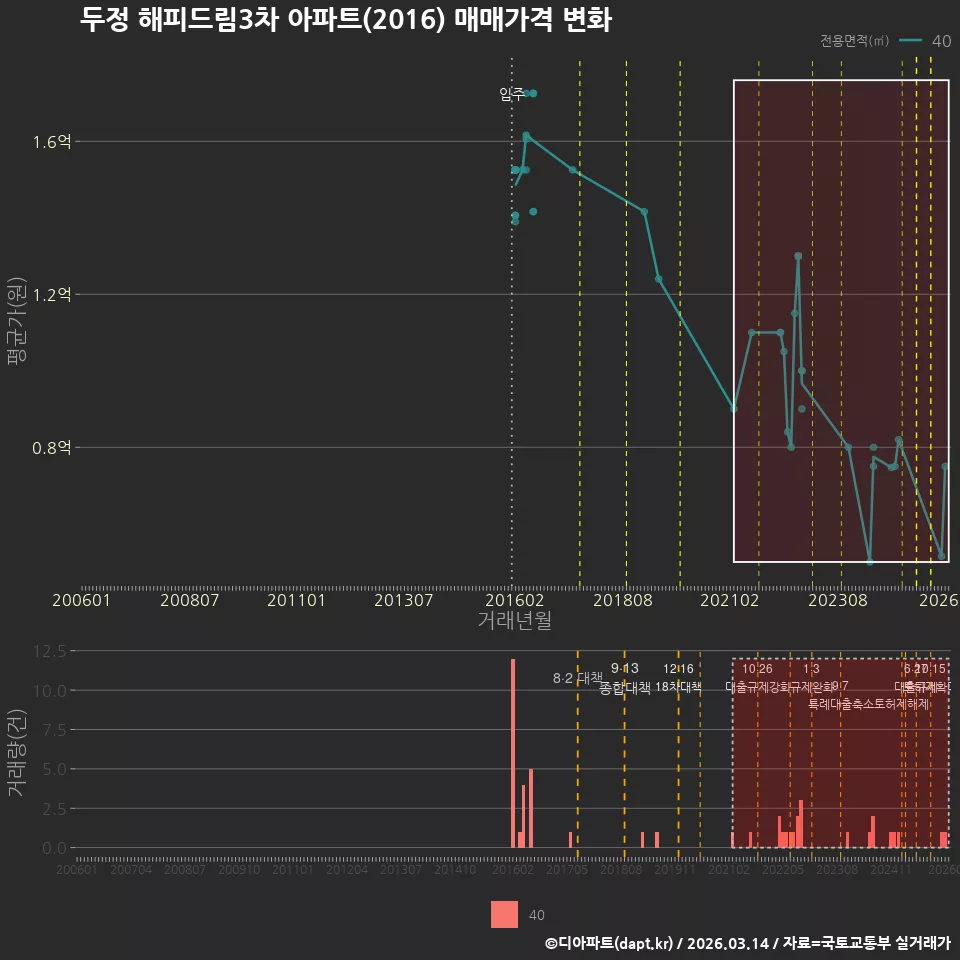Click the 12.5 volume axis label
The height and width of the screenshot is (960, 960).
click(50, 651)
